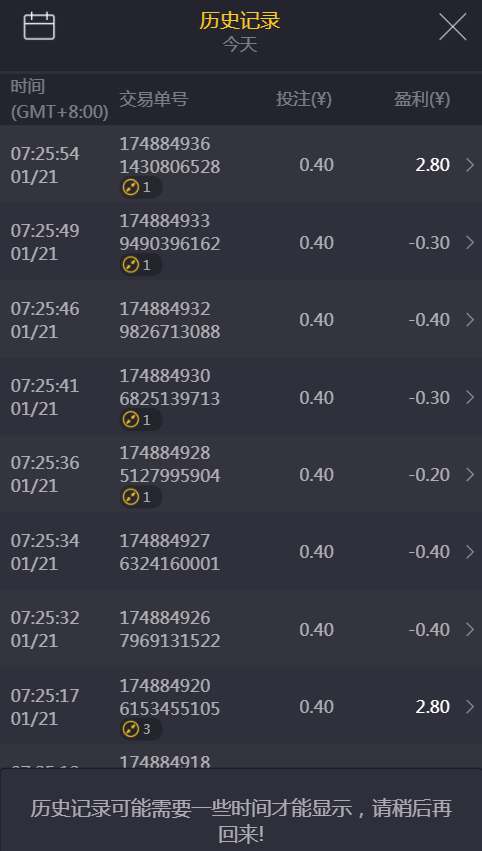This screenshot has width=482, height=851.
Task: Close the history records panel
Action: pyautogui.click(x=453, y=27)
